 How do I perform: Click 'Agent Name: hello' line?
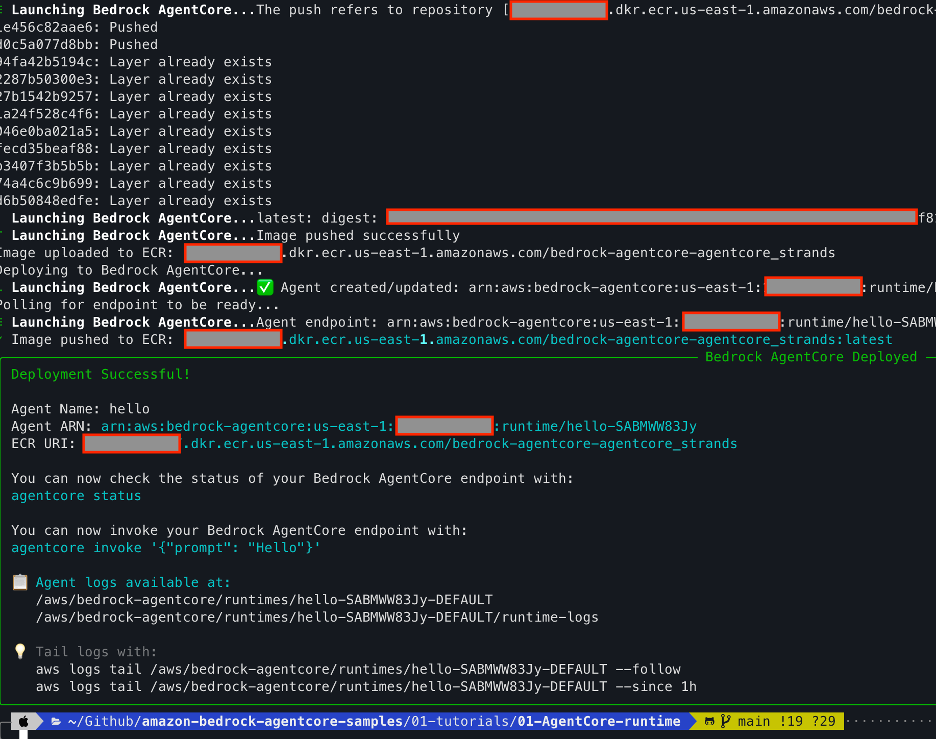tap(81, 409)
